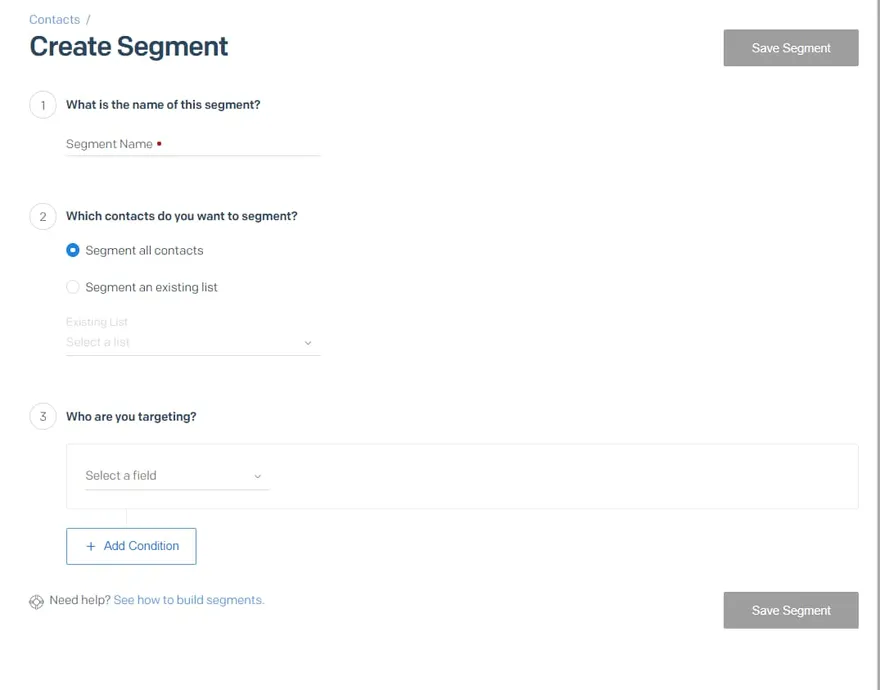Click the red required asterisk next to Segment Name
Screen dimensions: 880x690
[157, 143]
